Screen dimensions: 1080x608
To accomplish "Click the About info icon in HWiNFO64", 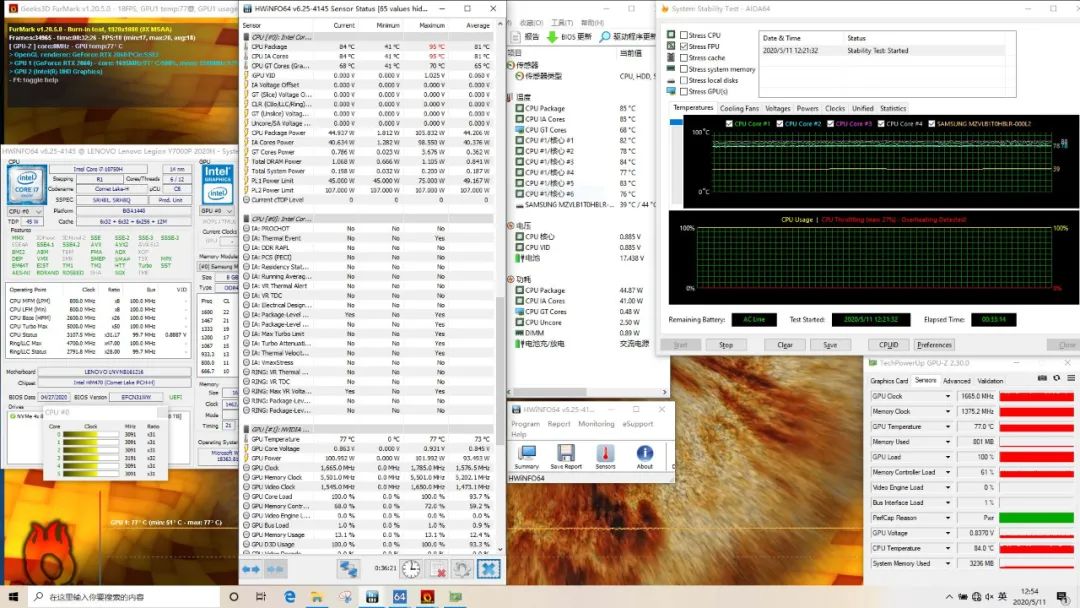I will pyautogui.click(x=644, y=453).
